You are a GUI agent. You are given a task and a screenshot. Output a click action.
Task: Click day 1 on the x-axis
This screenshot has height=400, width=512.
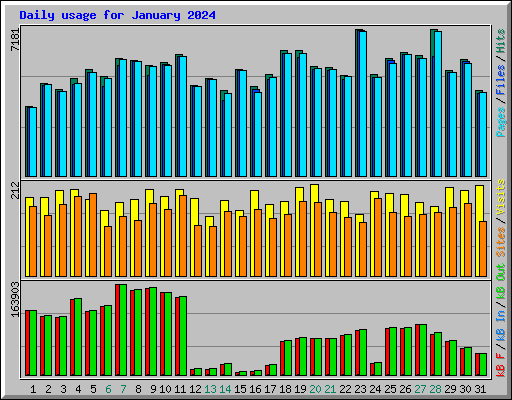pyautogui.click(x=33, y=389)
